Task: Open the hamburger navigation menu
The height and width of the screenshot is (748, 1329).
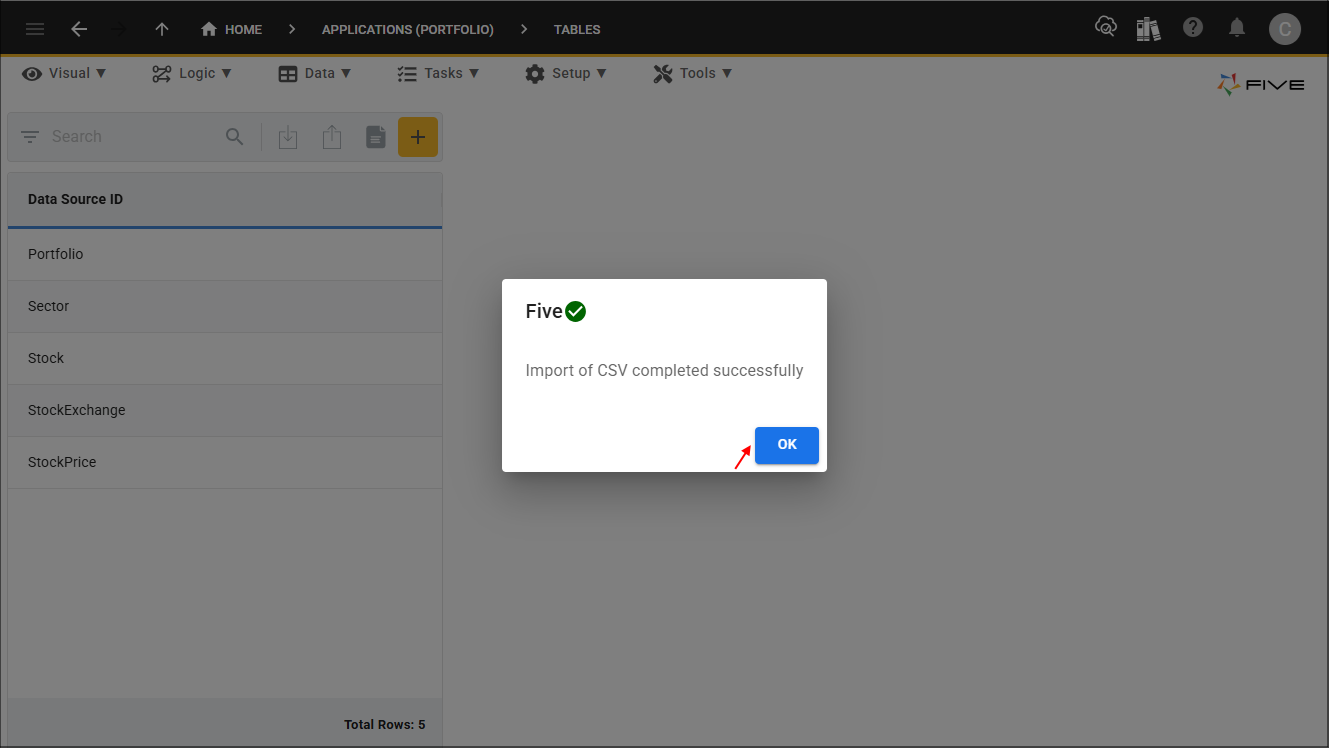Action: 35,29
